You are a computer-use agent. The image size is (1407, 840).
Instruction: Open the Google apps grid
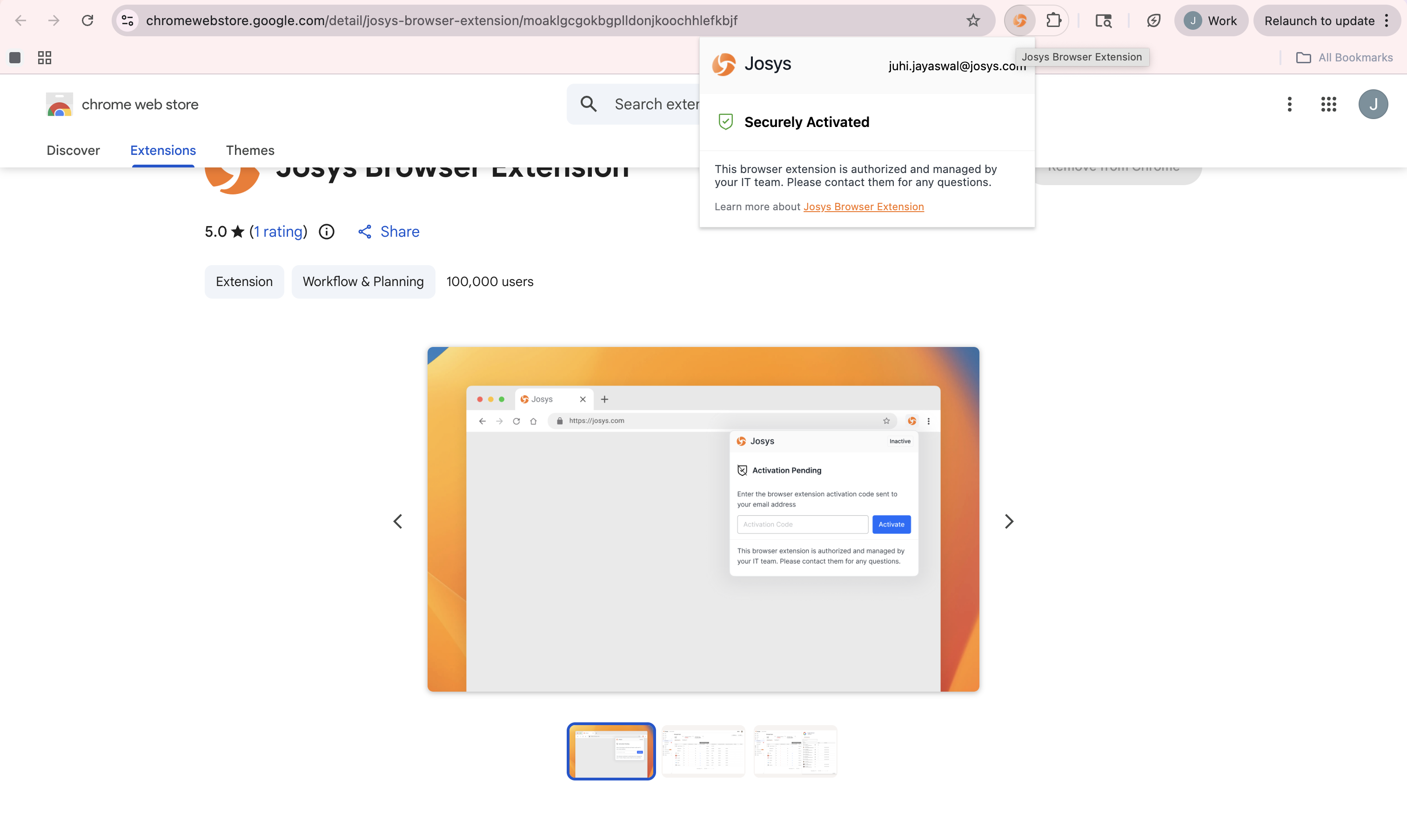1328,104
